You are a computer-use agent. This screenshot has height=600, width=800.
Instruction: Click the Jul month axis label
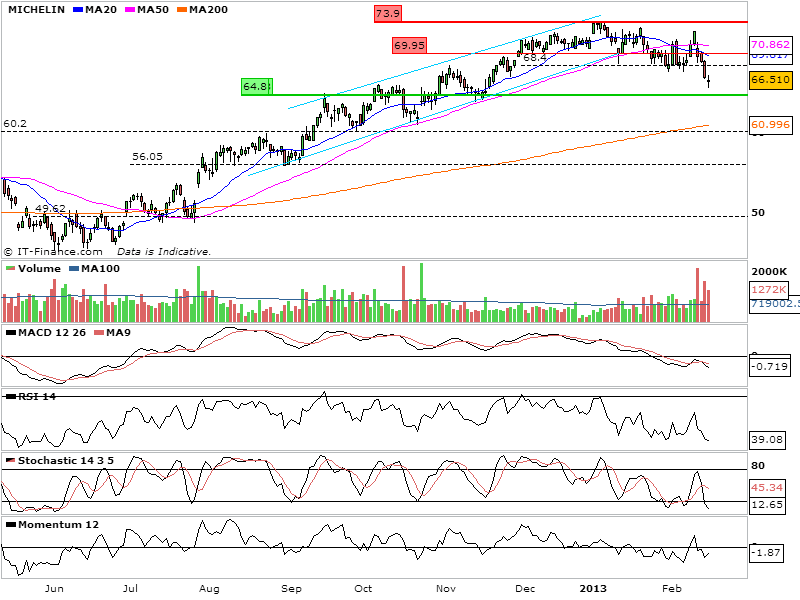pos(130,589)
